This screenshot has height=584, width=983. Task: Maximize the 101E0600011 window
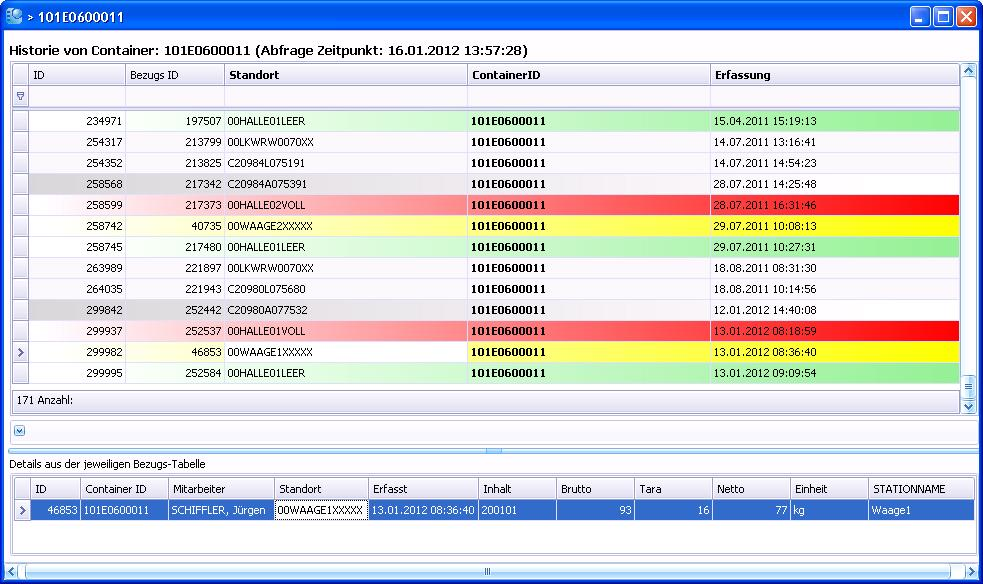[x=943, y=17]
